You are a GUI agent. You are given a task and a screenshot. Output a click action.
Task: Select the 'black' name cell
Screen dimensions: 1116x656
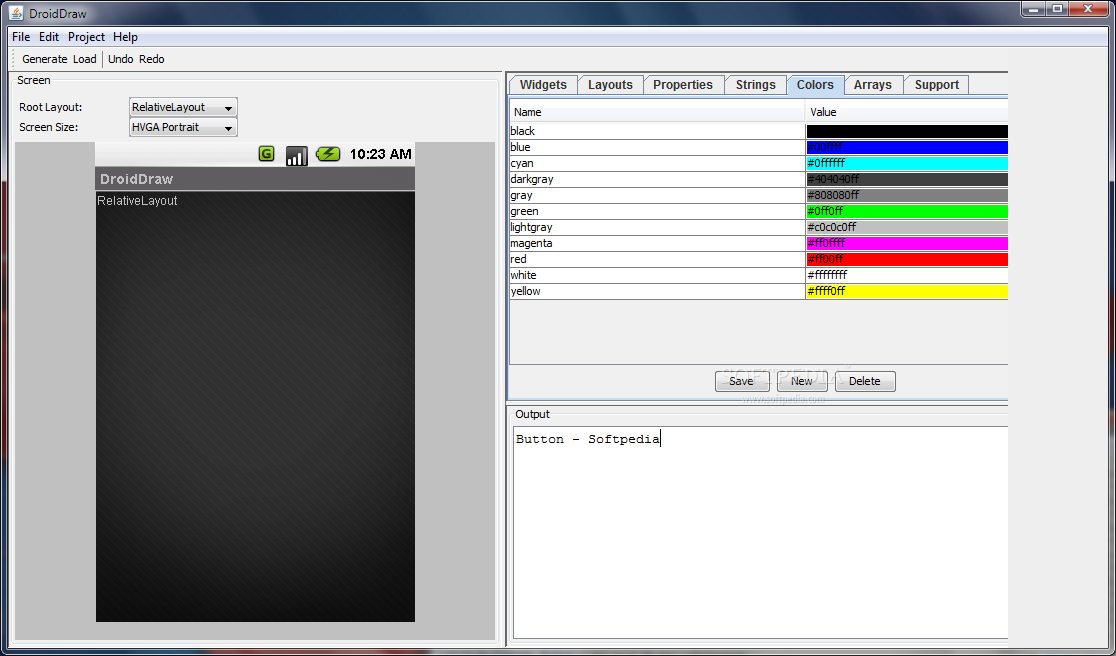pyautogui.click(x=657, y=131)
